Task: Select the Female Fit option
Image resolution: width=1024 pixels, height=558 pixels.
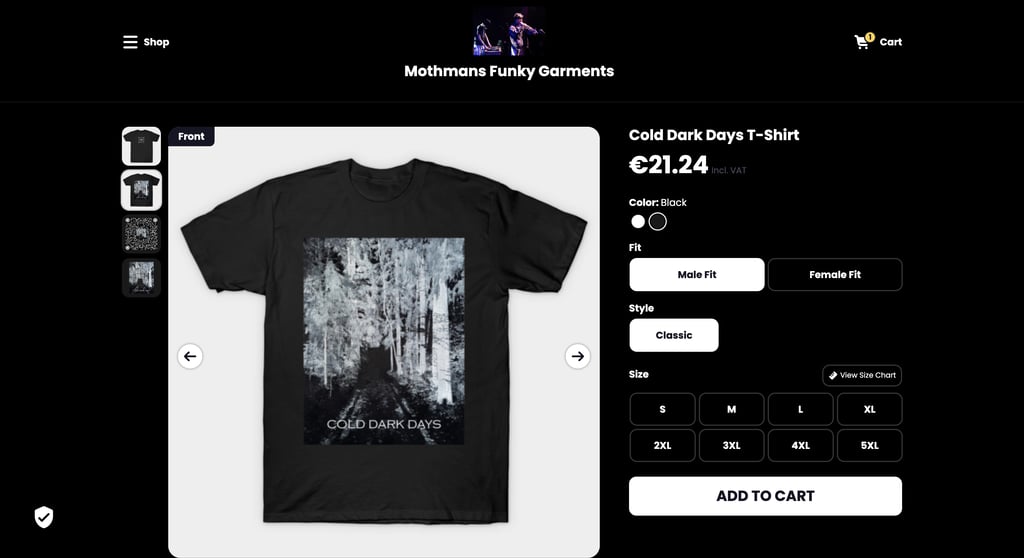Action: [835, 274]
